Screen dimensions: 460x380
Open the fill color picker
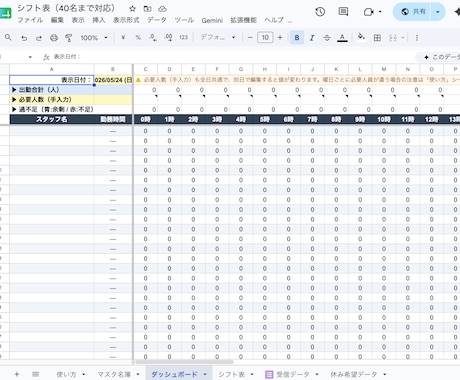[361, 37]
